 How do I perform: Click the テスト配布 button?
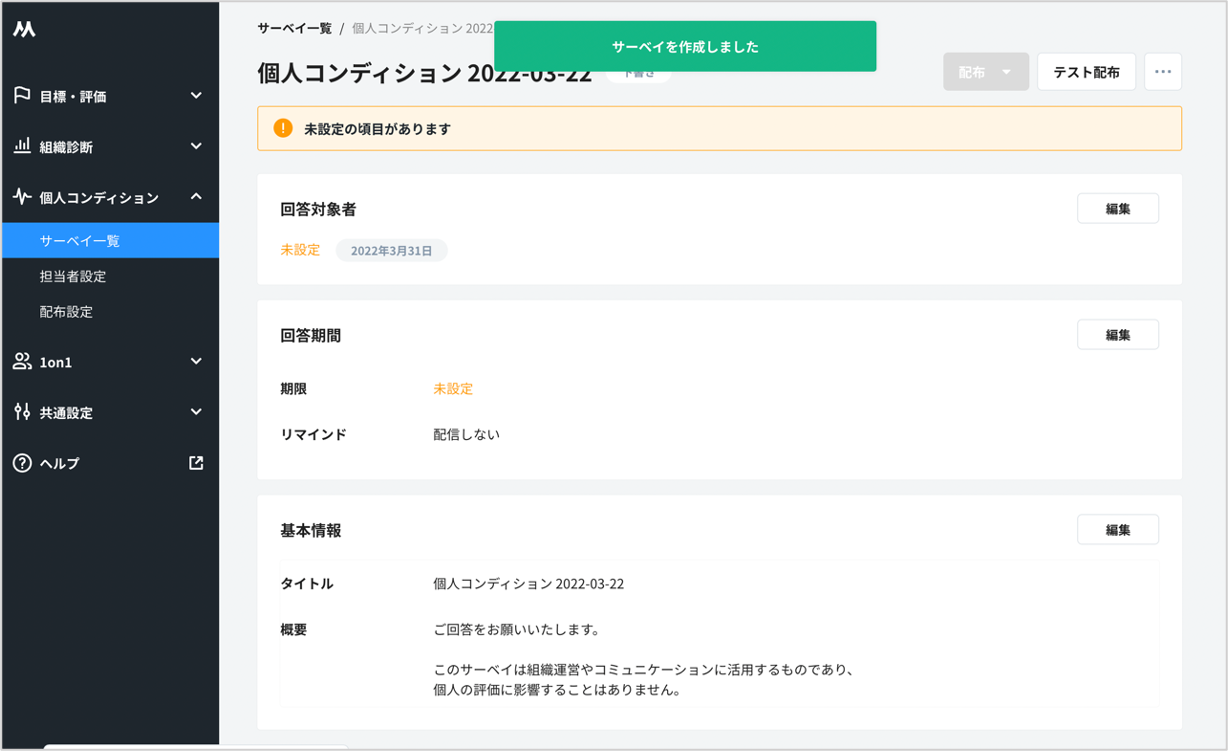point(1086,72)
